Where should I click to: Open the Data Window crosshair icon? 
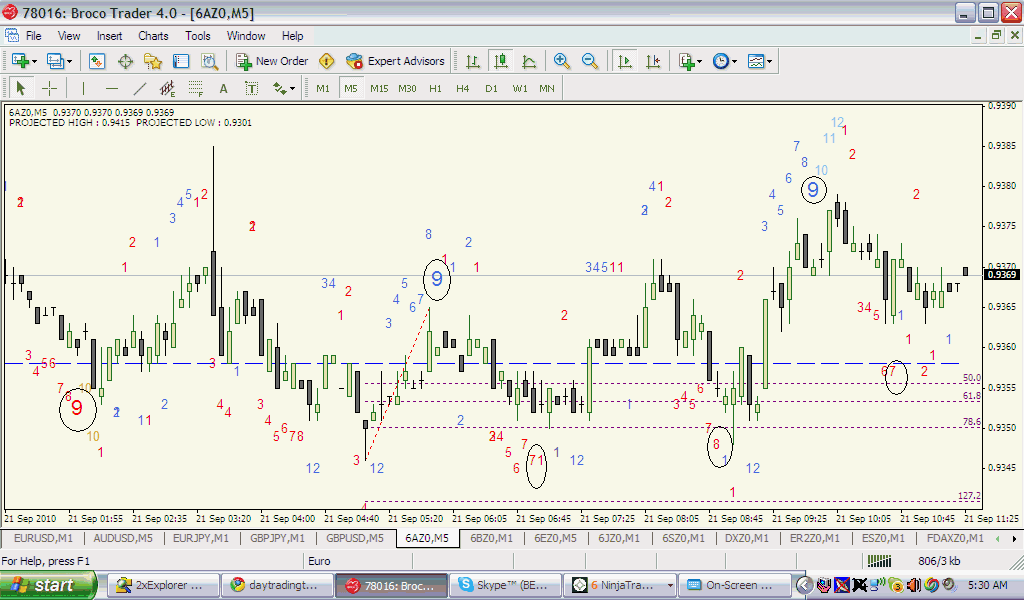125,61
